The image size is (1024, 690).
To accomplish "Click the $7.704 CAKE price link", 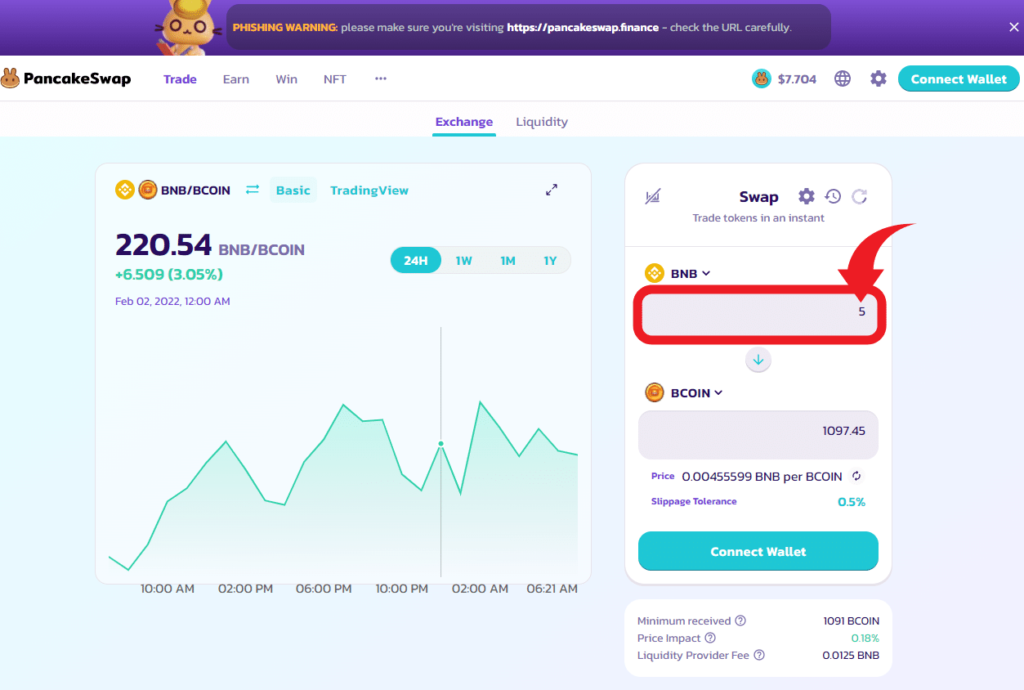I will (x=797, y=79).
